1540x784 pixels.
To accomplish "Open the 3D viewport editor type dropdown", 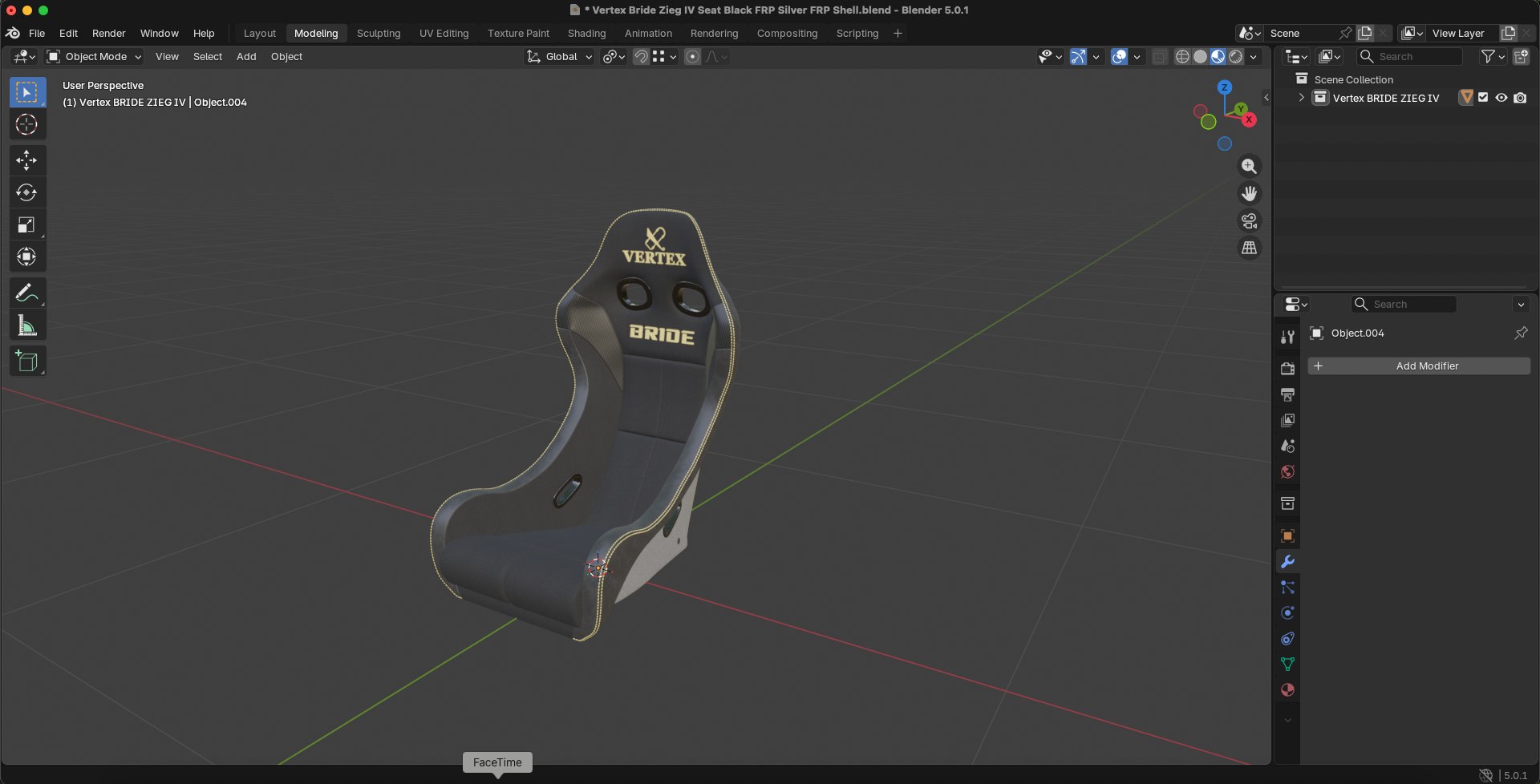I will (25, 56).
